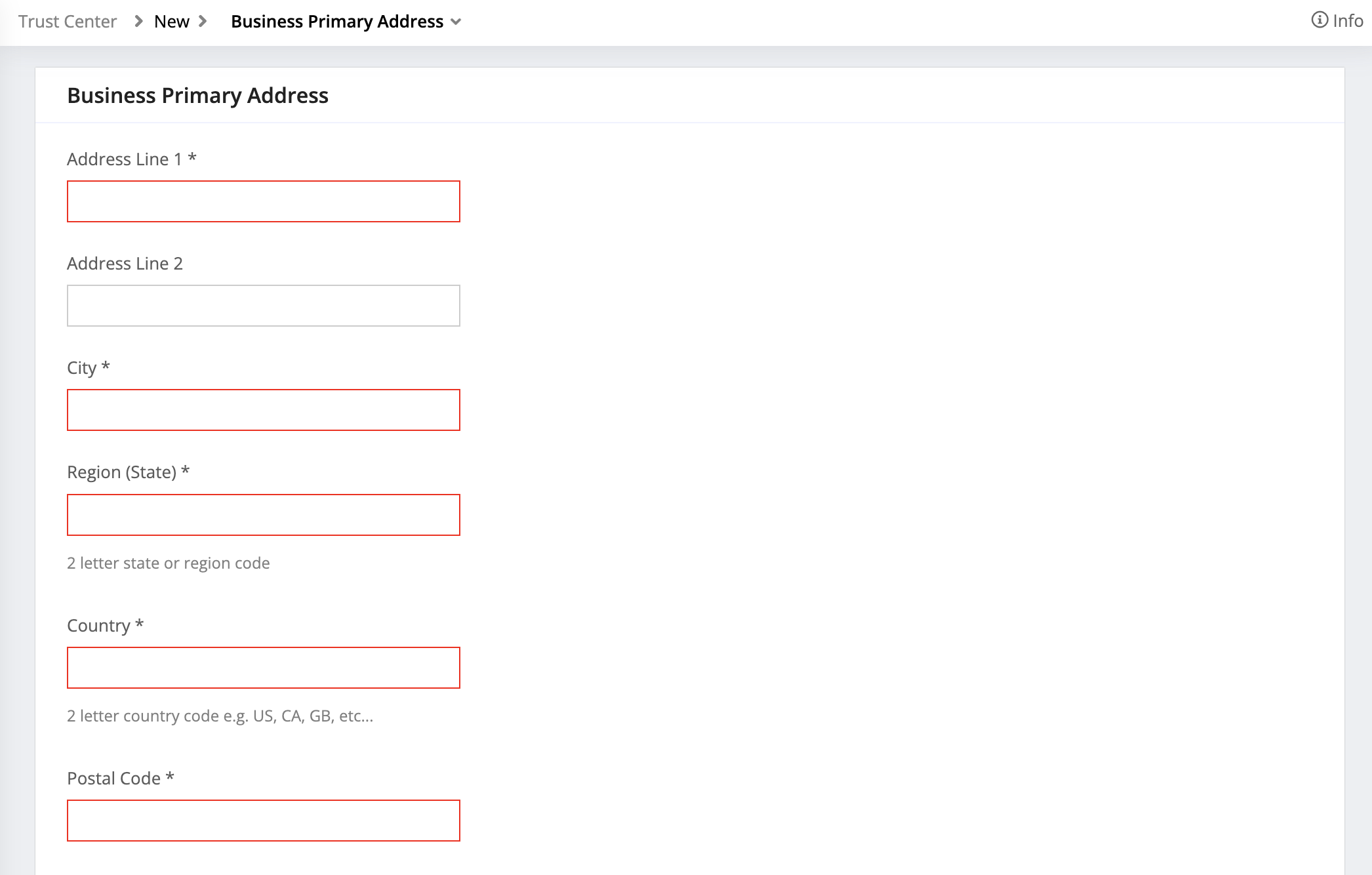The width and height of the screenshot is (1372, 875).
Task: Click Business Primary Address breadcrumb title
Action: tap(337, 22)
